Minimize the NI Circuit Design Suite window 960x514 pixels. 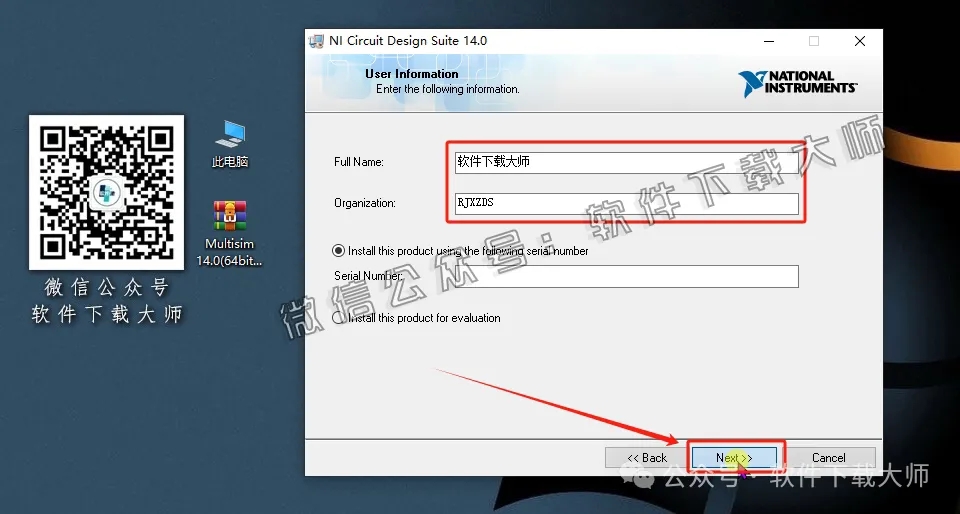point(768,41)
